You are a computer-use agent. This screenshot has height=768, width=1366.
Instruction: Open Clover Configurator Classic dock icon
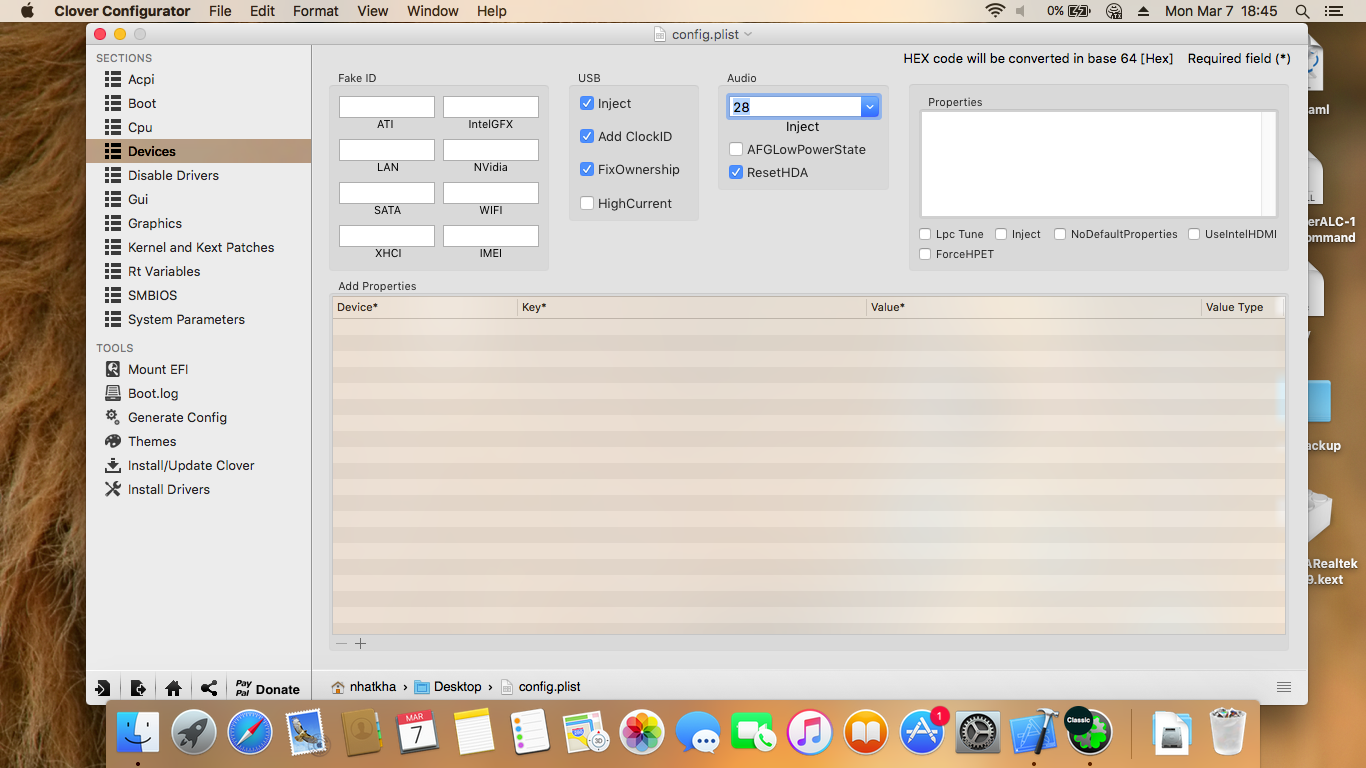pyautogui.click(x=1088, y=732)
